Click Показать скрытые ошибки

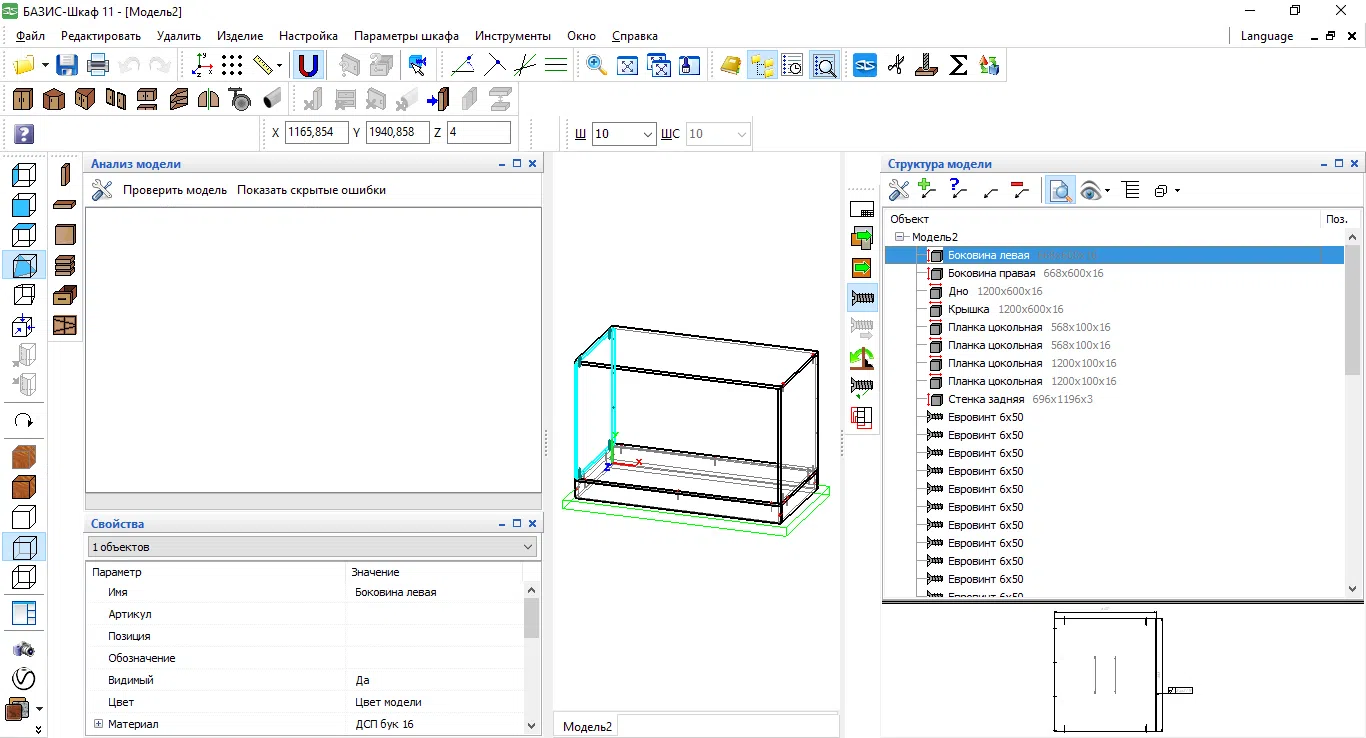(x=311, y=190)
